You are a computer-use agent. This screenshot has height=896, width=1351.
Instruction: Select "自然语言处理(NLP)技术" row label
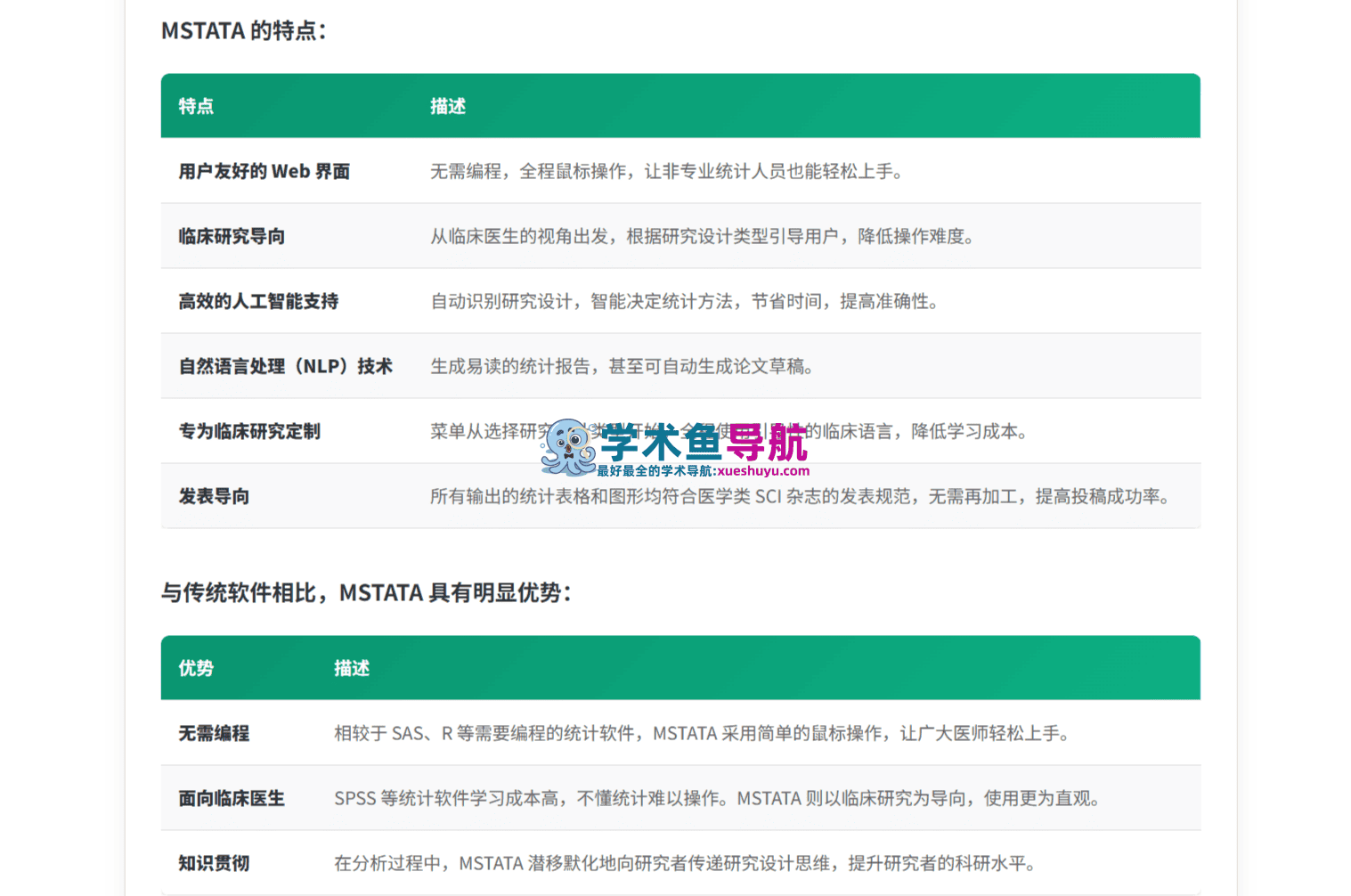(286, 366)
